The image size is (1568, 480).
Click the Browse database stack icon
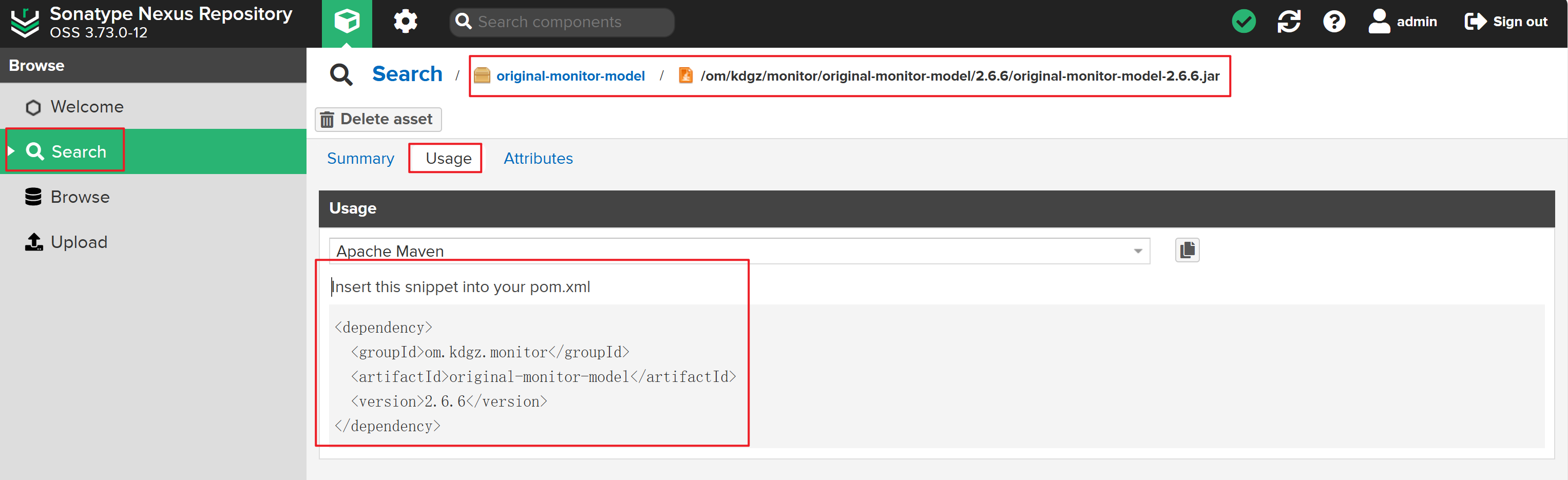[x=33, y=197]
